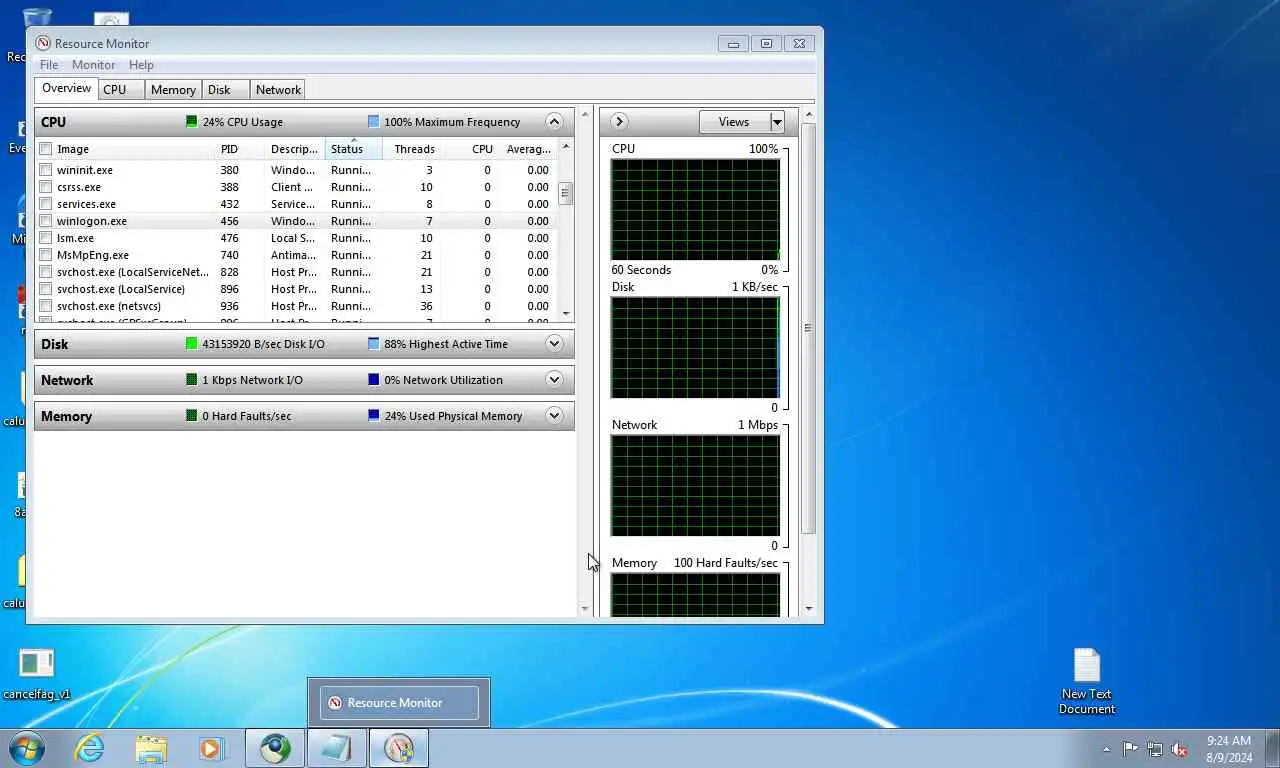Viewport: 1280px width, 768px height.
Task: Click the Resource Monitor thumbnail preview
Action: coord(399,703)
